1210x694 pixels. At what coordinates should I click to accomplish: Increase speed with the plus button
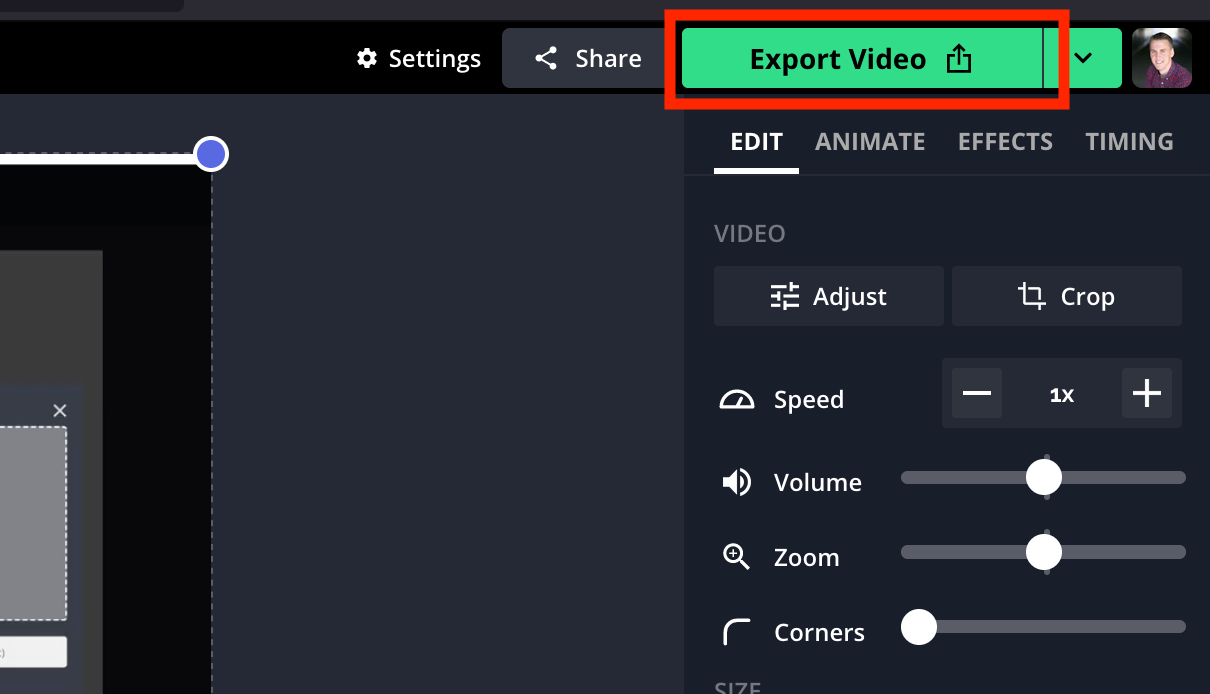point(1146,393)
